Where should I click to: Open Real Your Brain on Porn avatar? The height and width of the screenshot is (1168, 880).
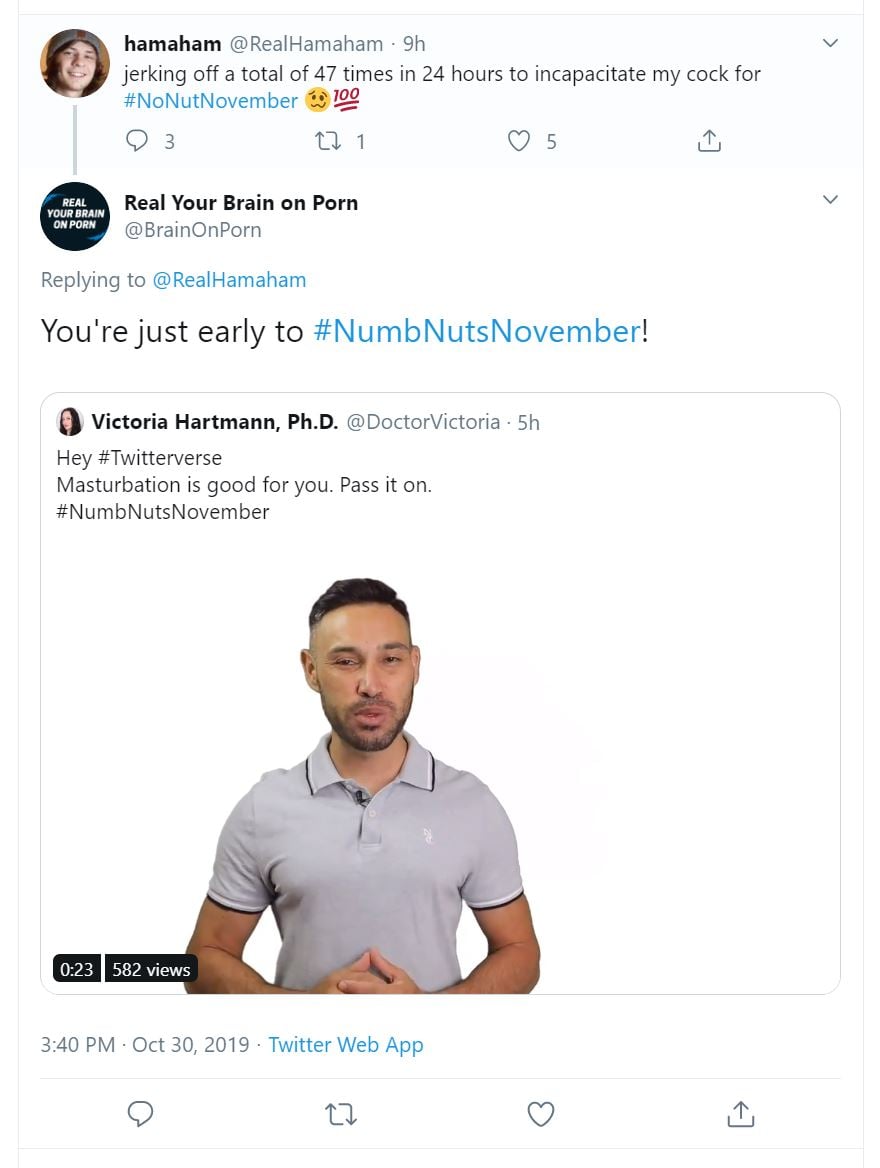coord(75,216)
